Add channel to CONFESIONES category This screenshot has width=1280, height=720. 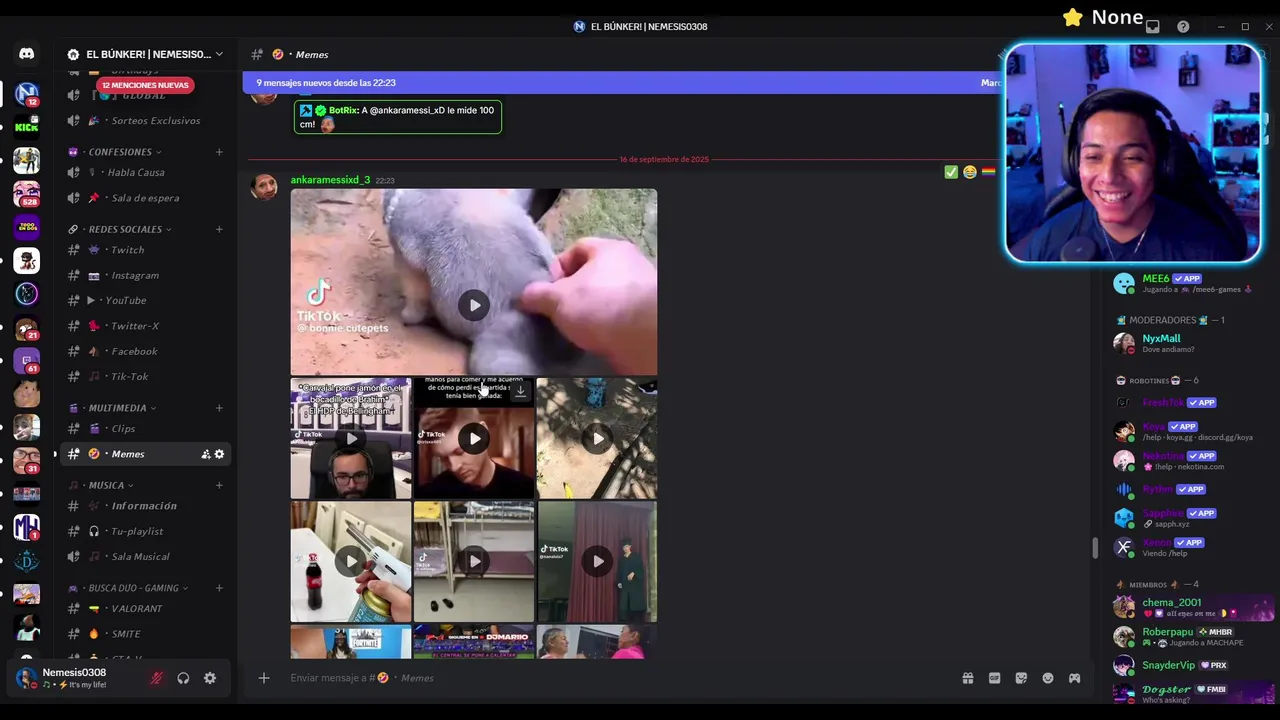[219, 152]
